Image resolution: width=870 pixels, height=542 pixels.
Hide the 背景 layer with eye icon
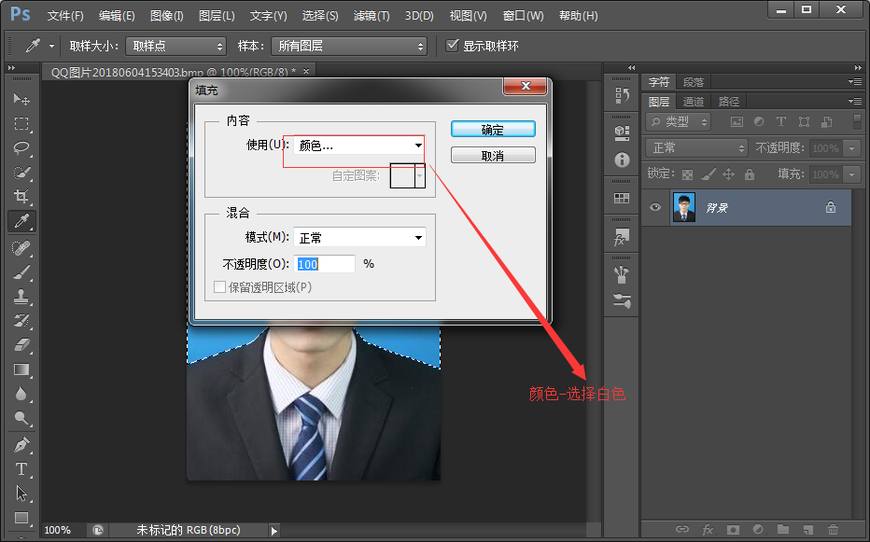655,207
